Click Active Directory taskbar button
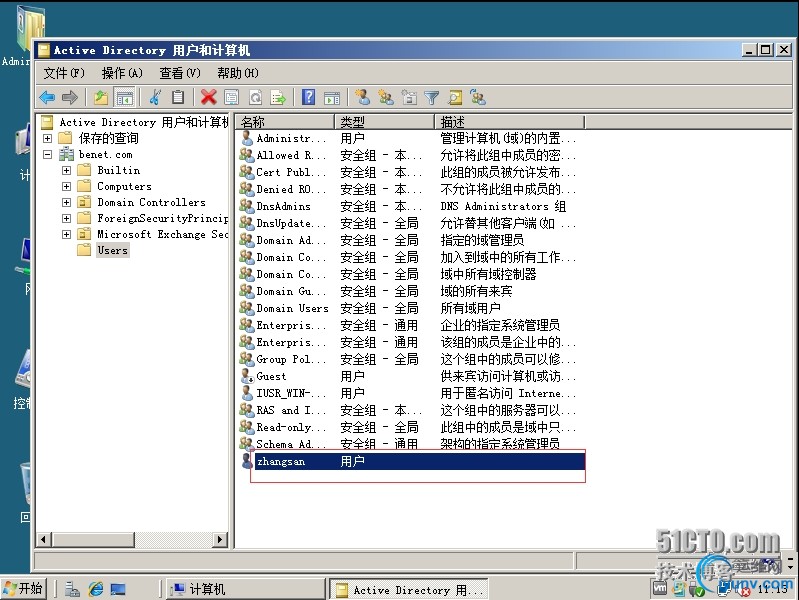Viewport: 799px width, 600px height. tap(409, 589)
